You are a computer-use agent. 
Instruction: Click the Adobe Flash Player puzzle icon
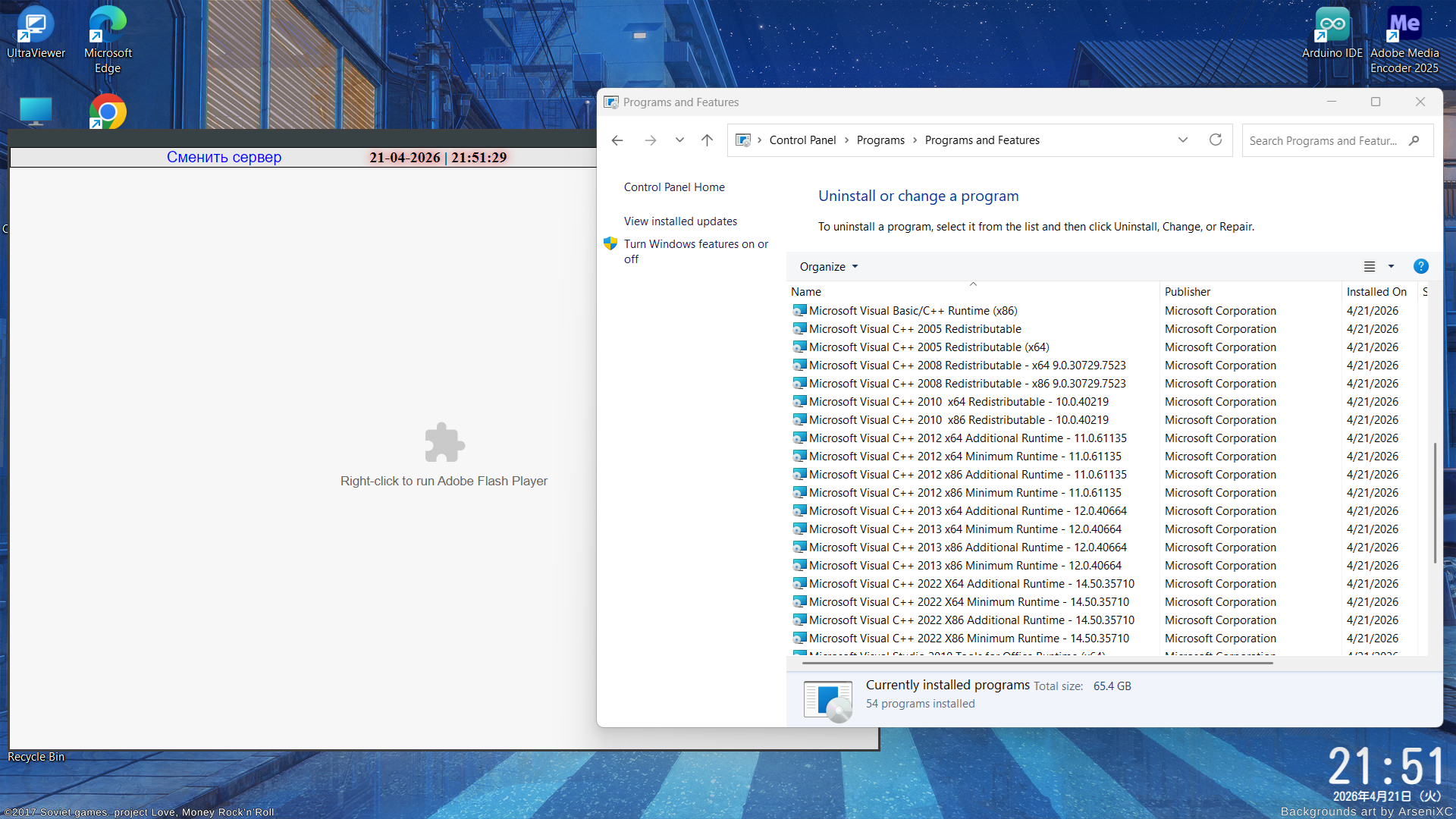(x=444, y=442)
